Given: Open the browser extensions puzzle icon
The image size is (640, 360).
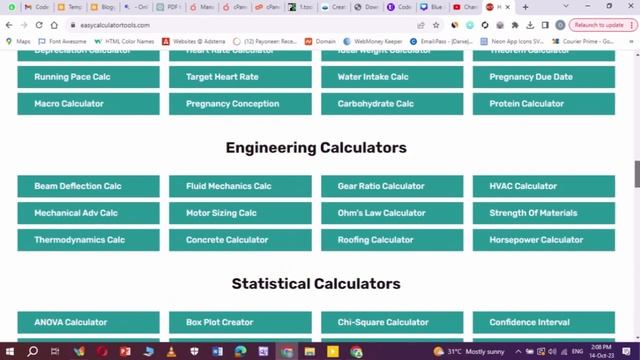Looking at the screenshot, I should [515, 25].
